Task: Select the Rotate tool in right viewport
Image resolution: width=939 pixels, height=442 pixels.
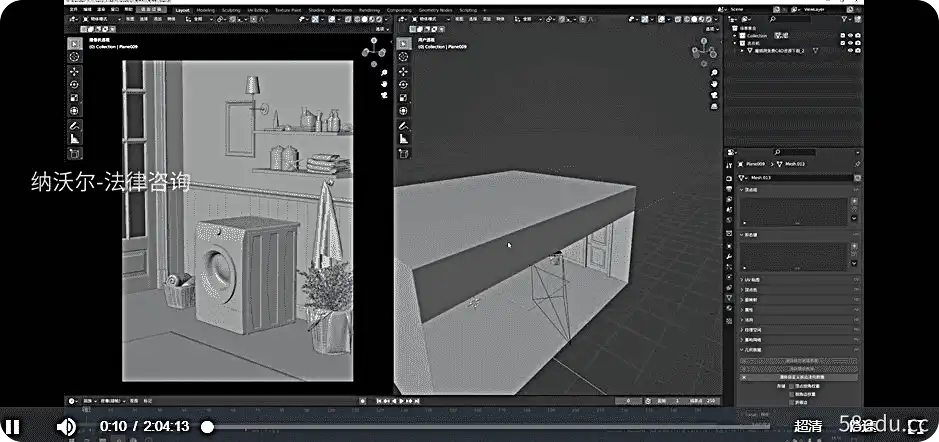Action: tap(404, 84)
